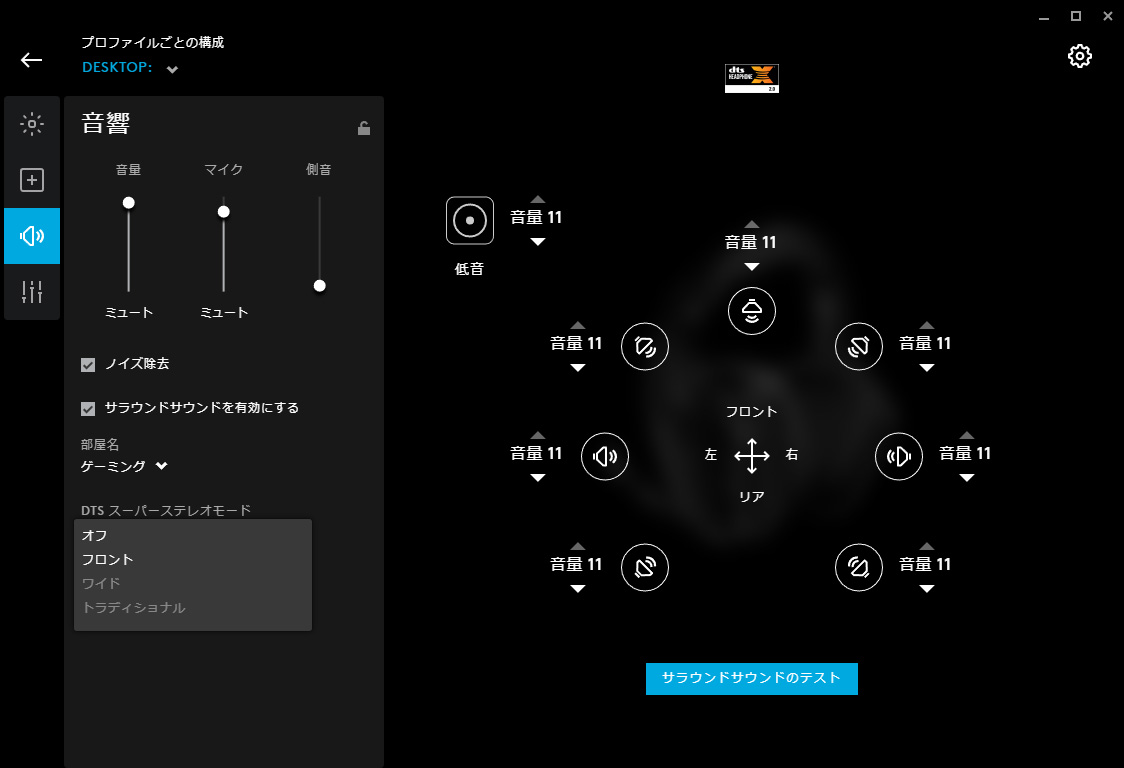Expand the DESKTOP profile dropdown
Image resolution: width=1124 pixels, height=768 pixels.
172,70
